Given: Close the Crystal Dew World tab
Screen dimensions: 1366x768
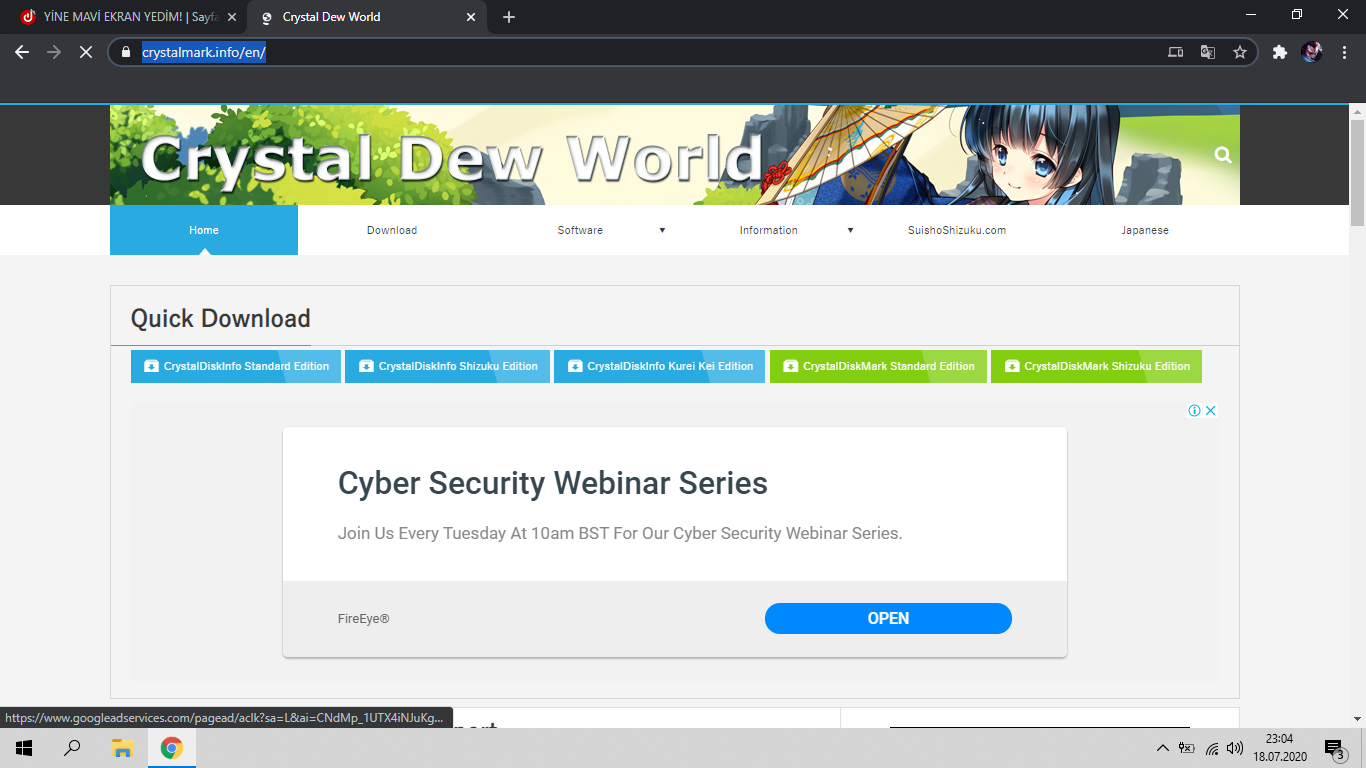Looking at the screenshot, I should (x=471, y=17).
